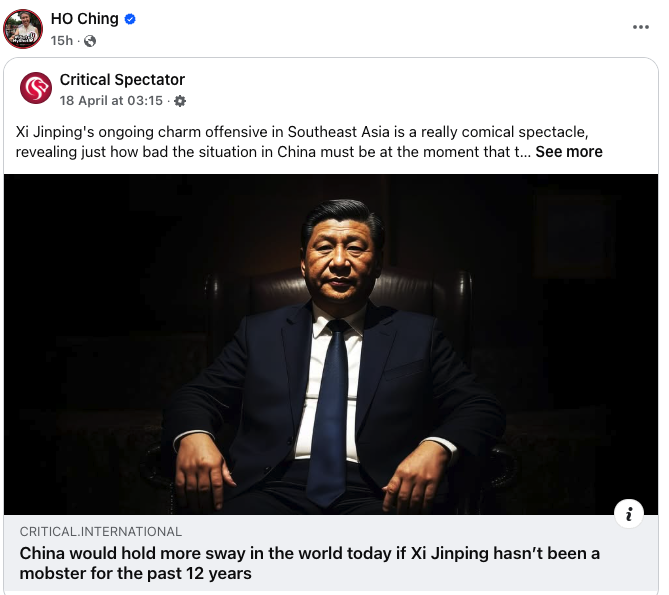Click the gear icon next to 18 April timestamp
669x595 pixels.
pyautogui.click(x=180, y=101)
